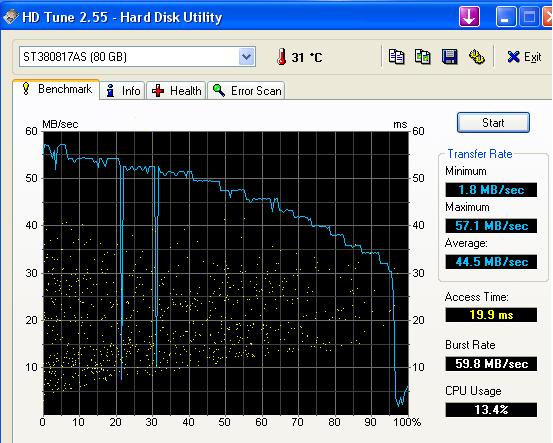Start the benchmark test
This screenshot has height=443, width=553.
(493, 123)
